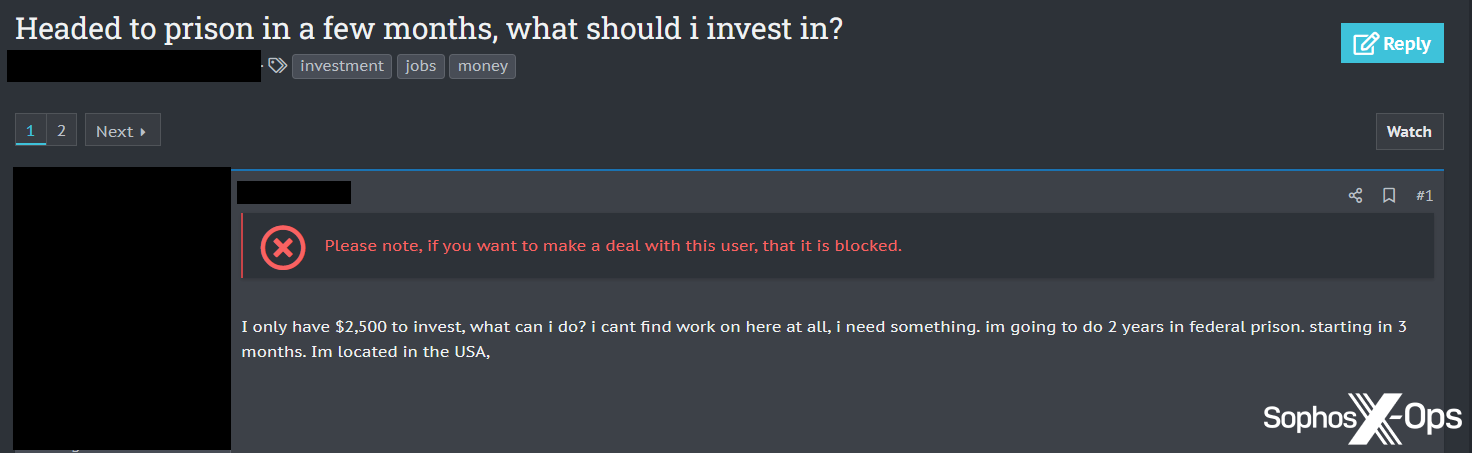Click the thread title "Headed to prison"
The image size is (1472, 453).
[x=429, y=28]
